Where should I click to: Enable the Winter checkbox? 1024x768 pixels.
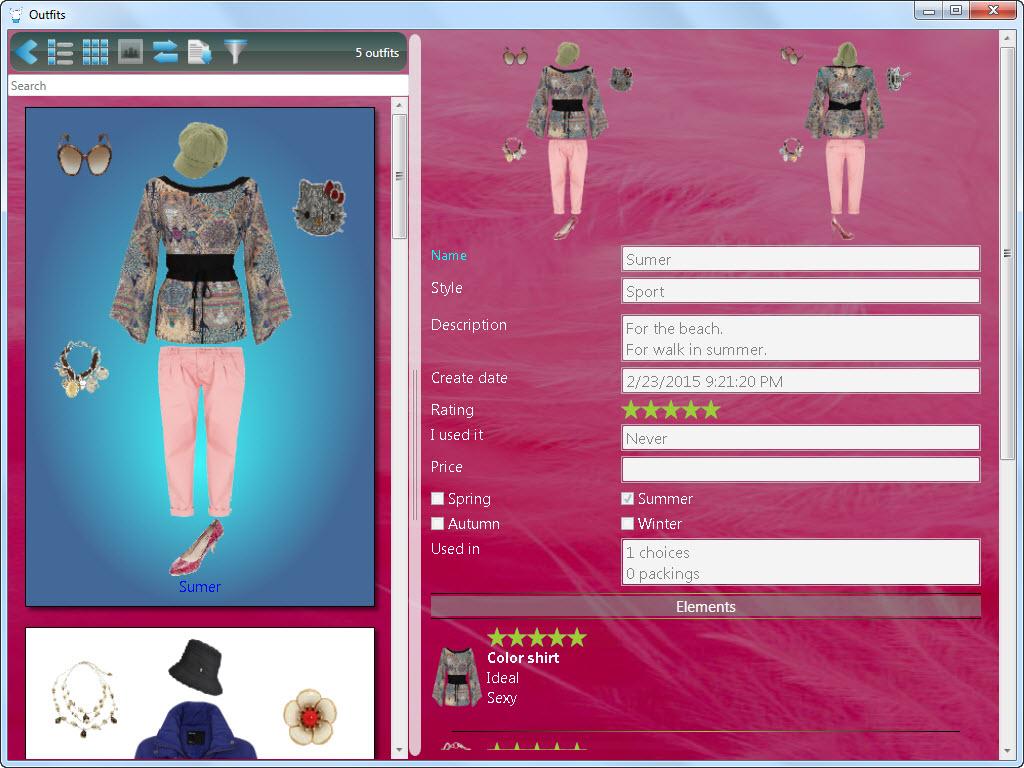(x=628, y=524)
